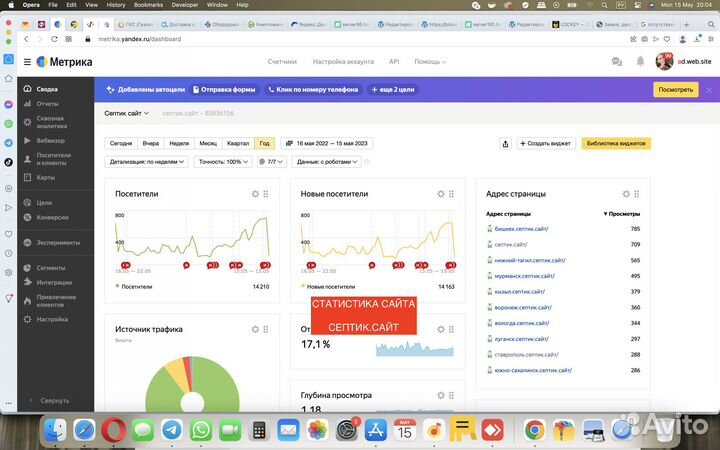This screenshot has height=450, width=720.
Task: Open the ad.web.site account avatar
Action: [x=664, y=62]
